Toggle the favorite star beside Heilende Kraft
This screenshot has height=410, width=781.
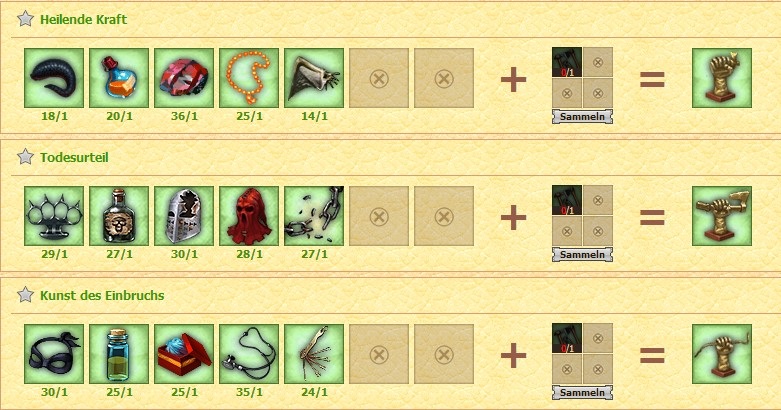(25, 19)
